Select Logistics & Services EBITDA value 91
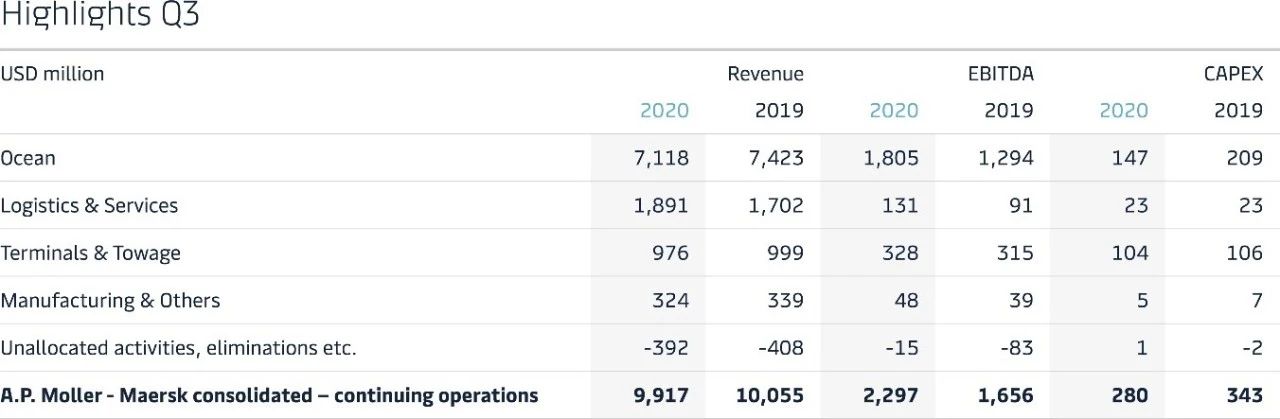Screen dimensions: 1280x419 click(1022, 205)
